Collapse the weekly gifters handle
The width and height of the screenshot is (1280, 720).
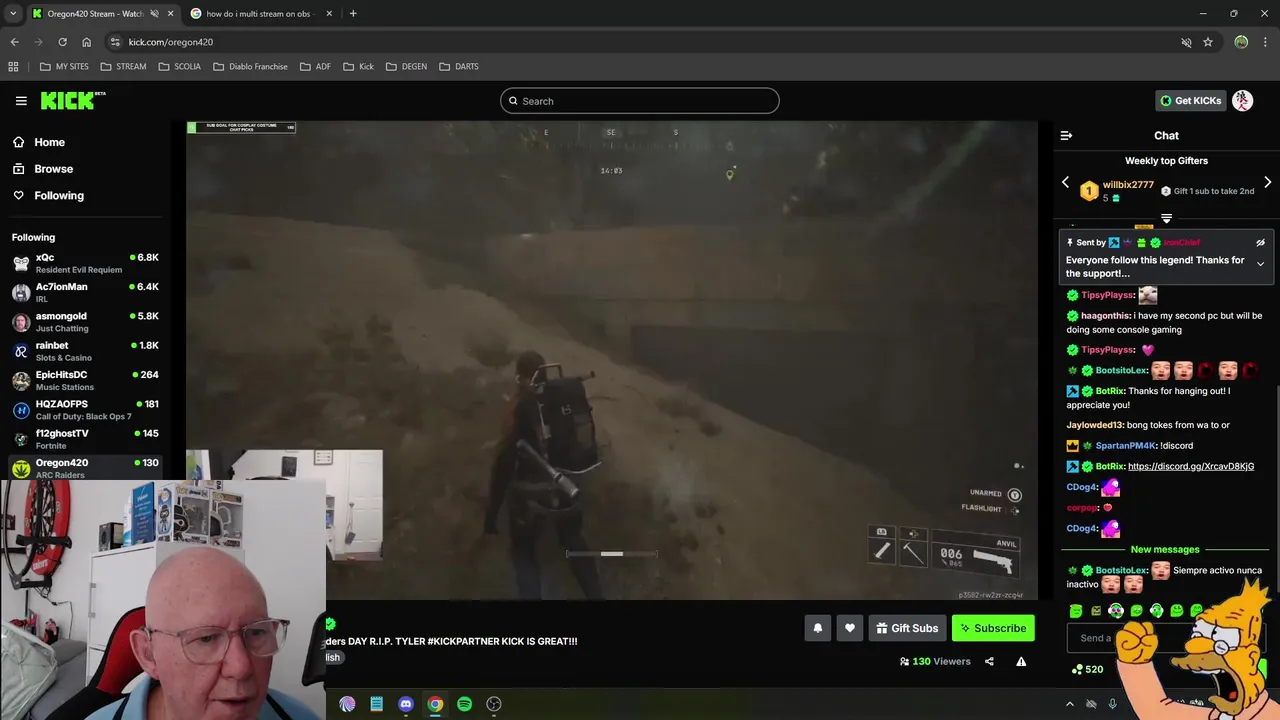[x=1166, y=218]
